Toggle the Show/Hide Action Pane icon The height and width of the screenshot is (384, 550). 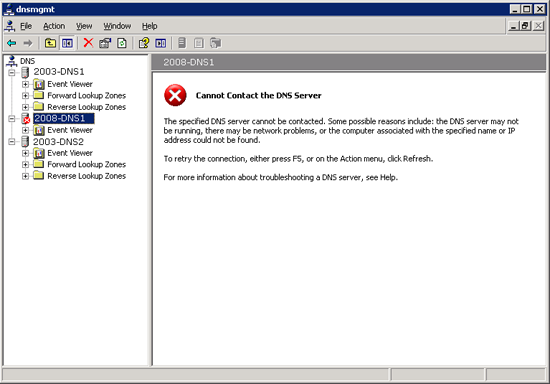coord(161,43)
